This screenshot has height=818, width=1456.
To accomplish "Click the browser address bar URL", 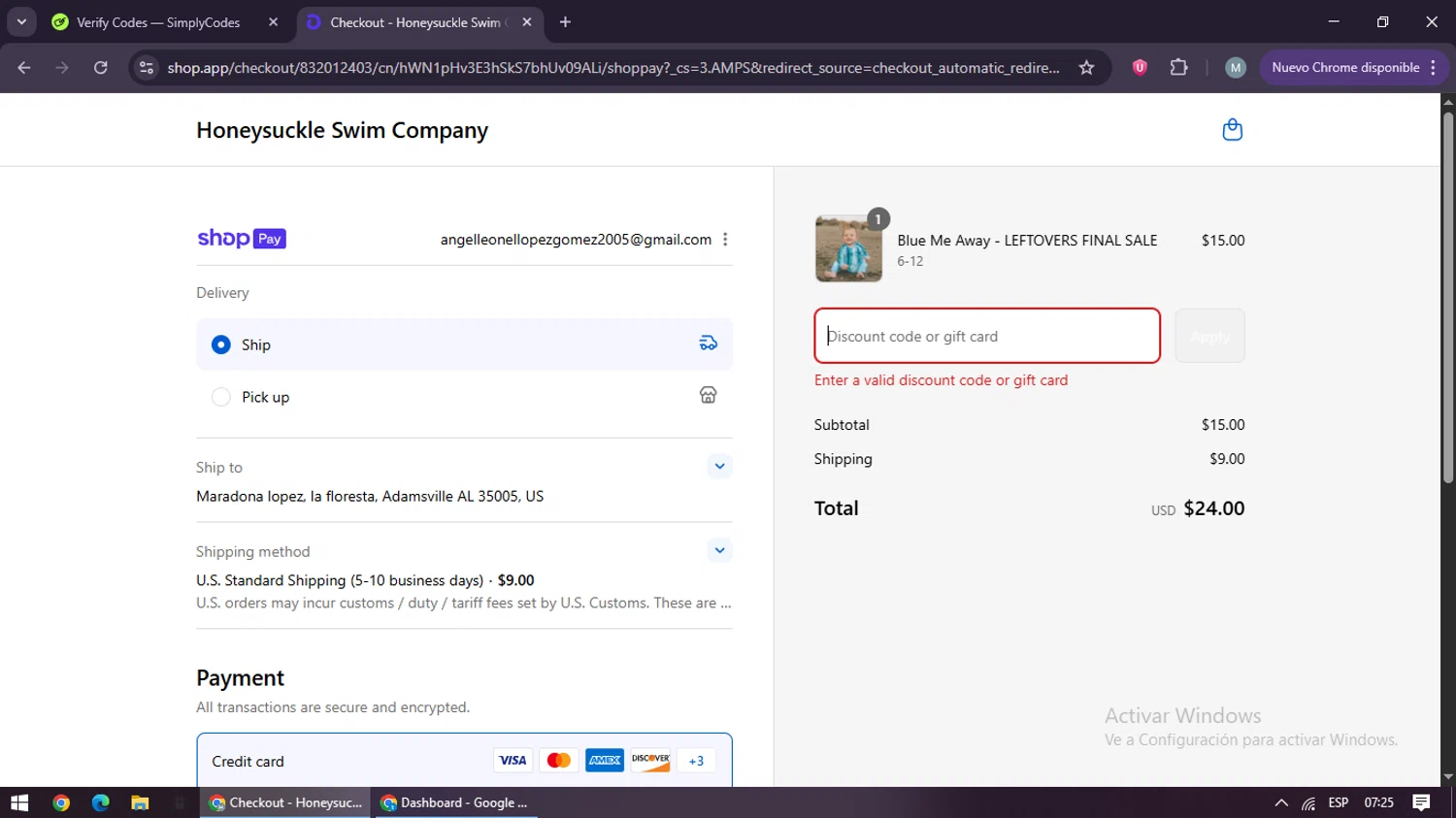I will point(612,68).
